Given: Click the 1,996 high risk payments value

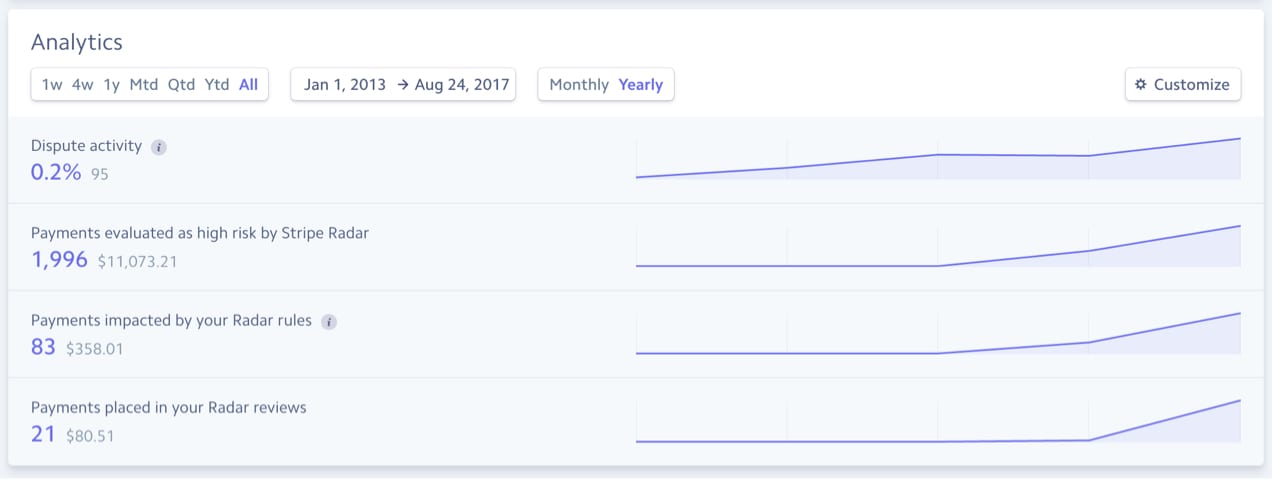Looking at the screenshot, I should pyautogui.click(x=60, y=260).
